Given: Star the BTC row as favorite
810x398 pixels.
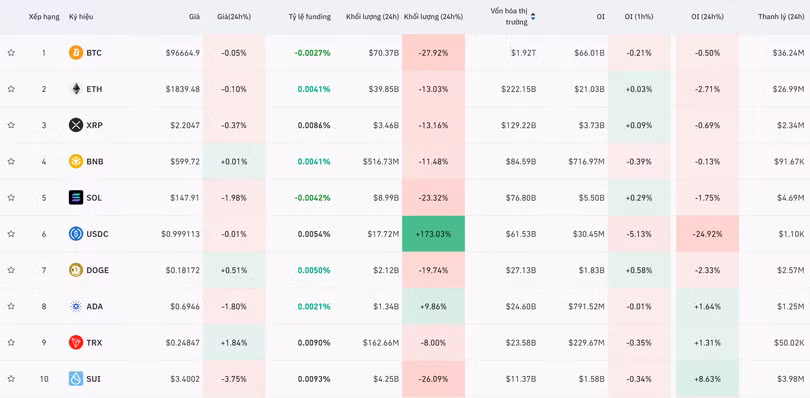Looking at the screenshot, I should pos(11,53).
